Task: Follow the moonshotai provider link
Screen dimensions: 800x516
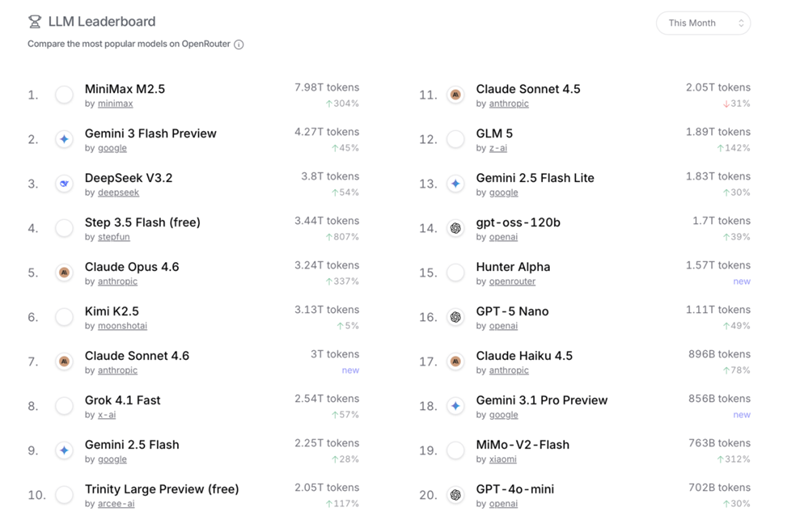Action: tap(123, 326)
